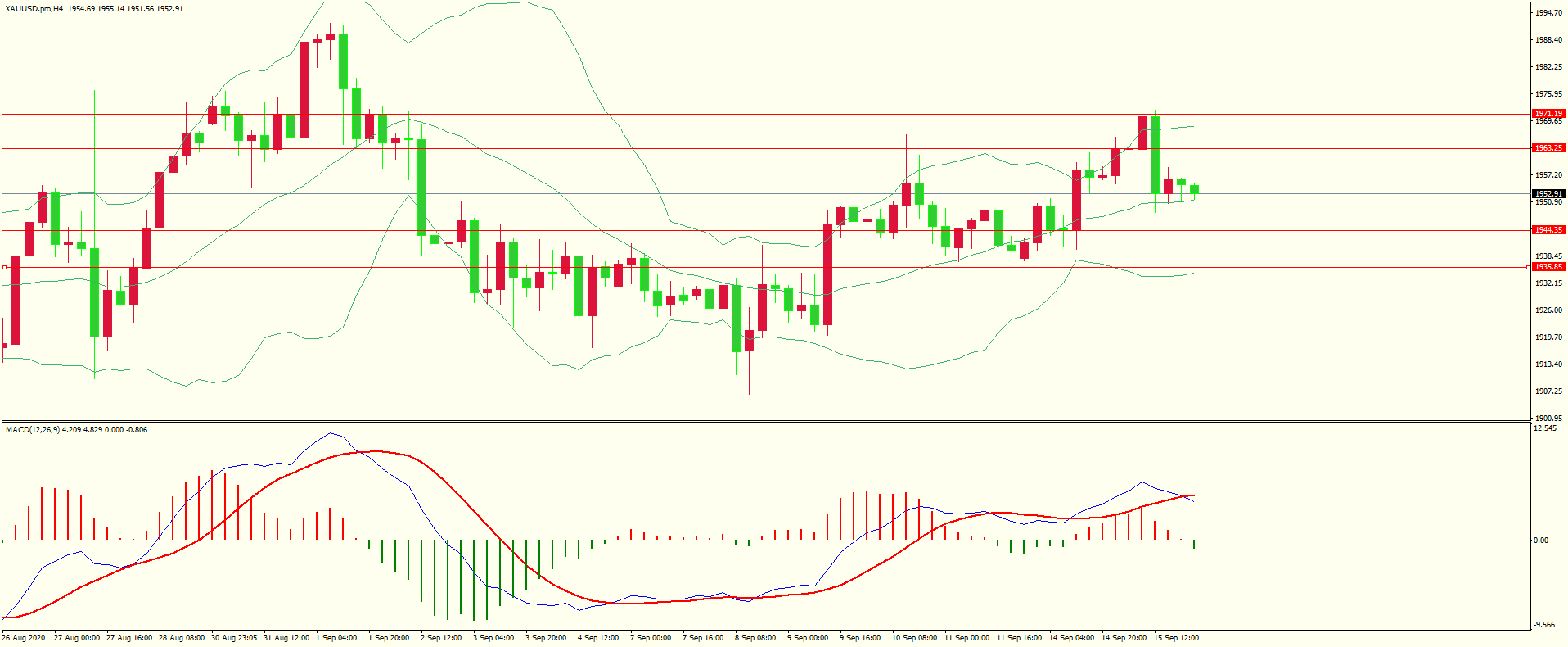Click the 1982.25 price axis value
The height and width of the screenshot is (647, 1568).
pyautogui.click(x=1549, y=67)
